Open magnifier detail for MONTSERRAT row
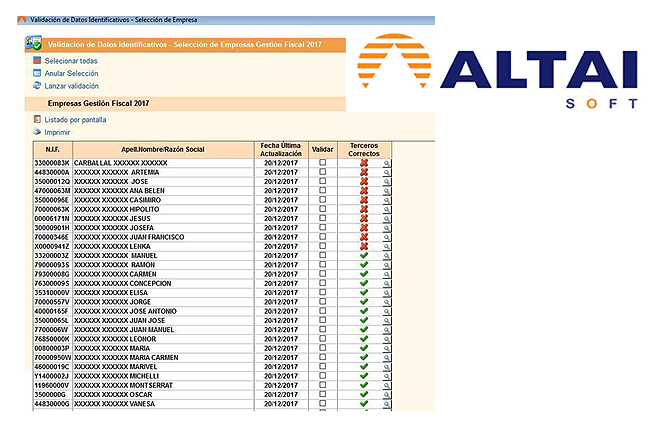The height and width of the screenshot is (425, 660). click(x=386, y=386)
